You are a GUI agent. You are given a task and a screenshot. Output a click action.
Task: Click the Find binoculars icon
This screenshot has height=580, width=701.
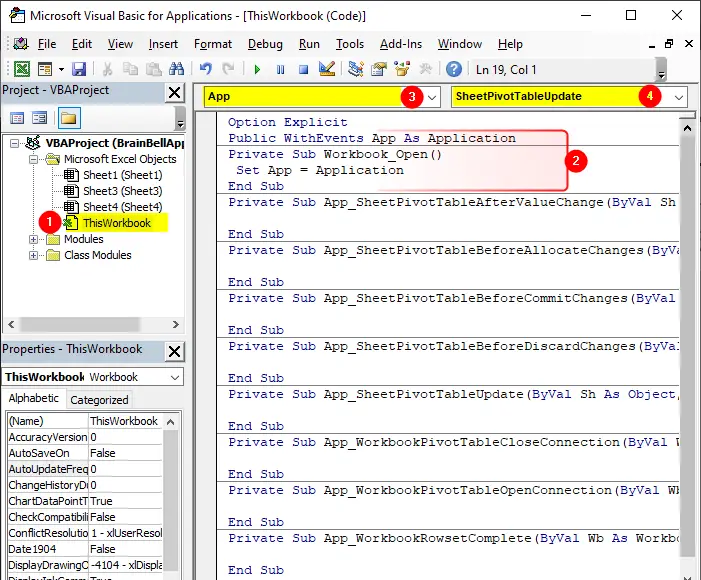(x=177, y=69)
